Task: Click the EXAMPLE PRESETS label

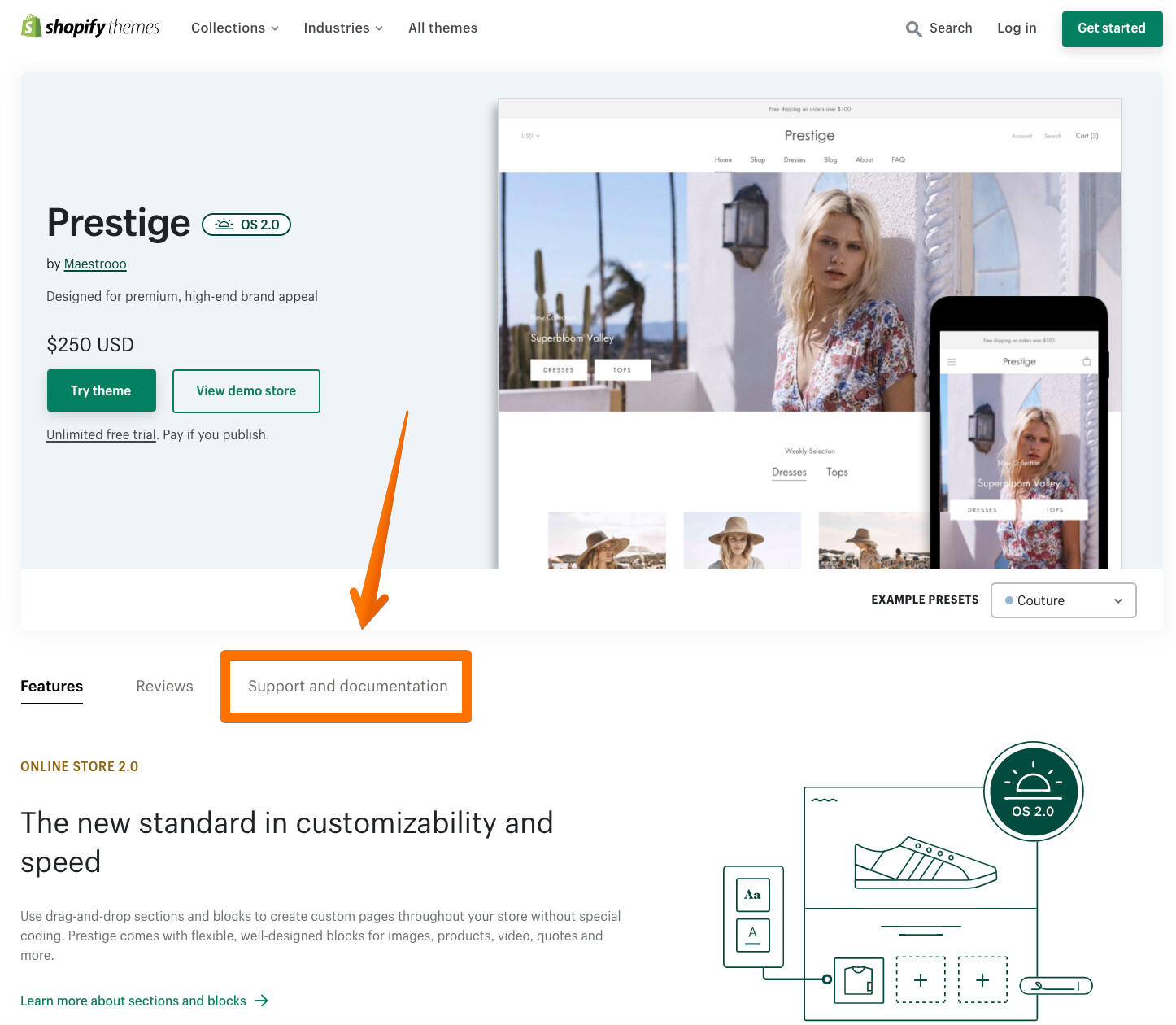Action: pyautogui.click(x=925, y=600)
